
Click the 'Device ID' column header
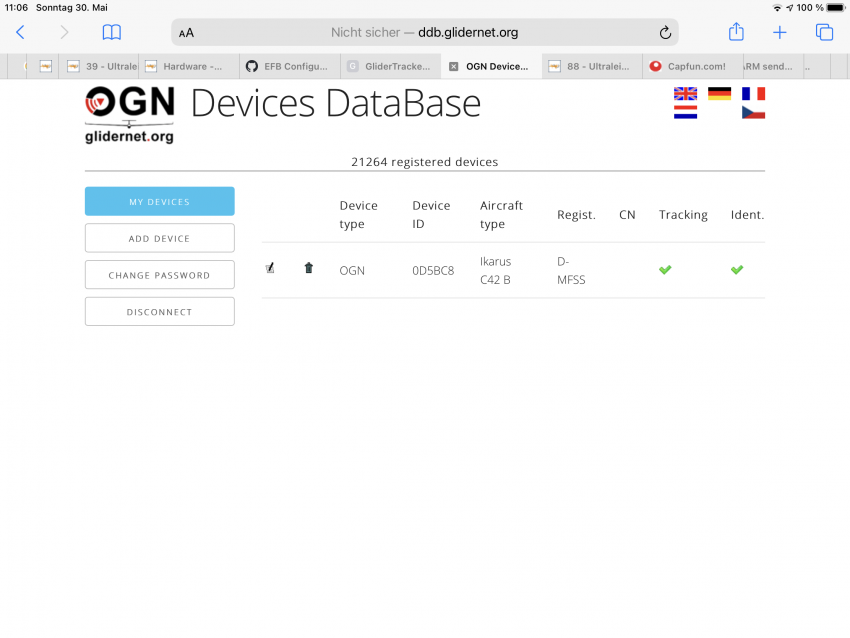pyautogui.click(x=431, y=215)
